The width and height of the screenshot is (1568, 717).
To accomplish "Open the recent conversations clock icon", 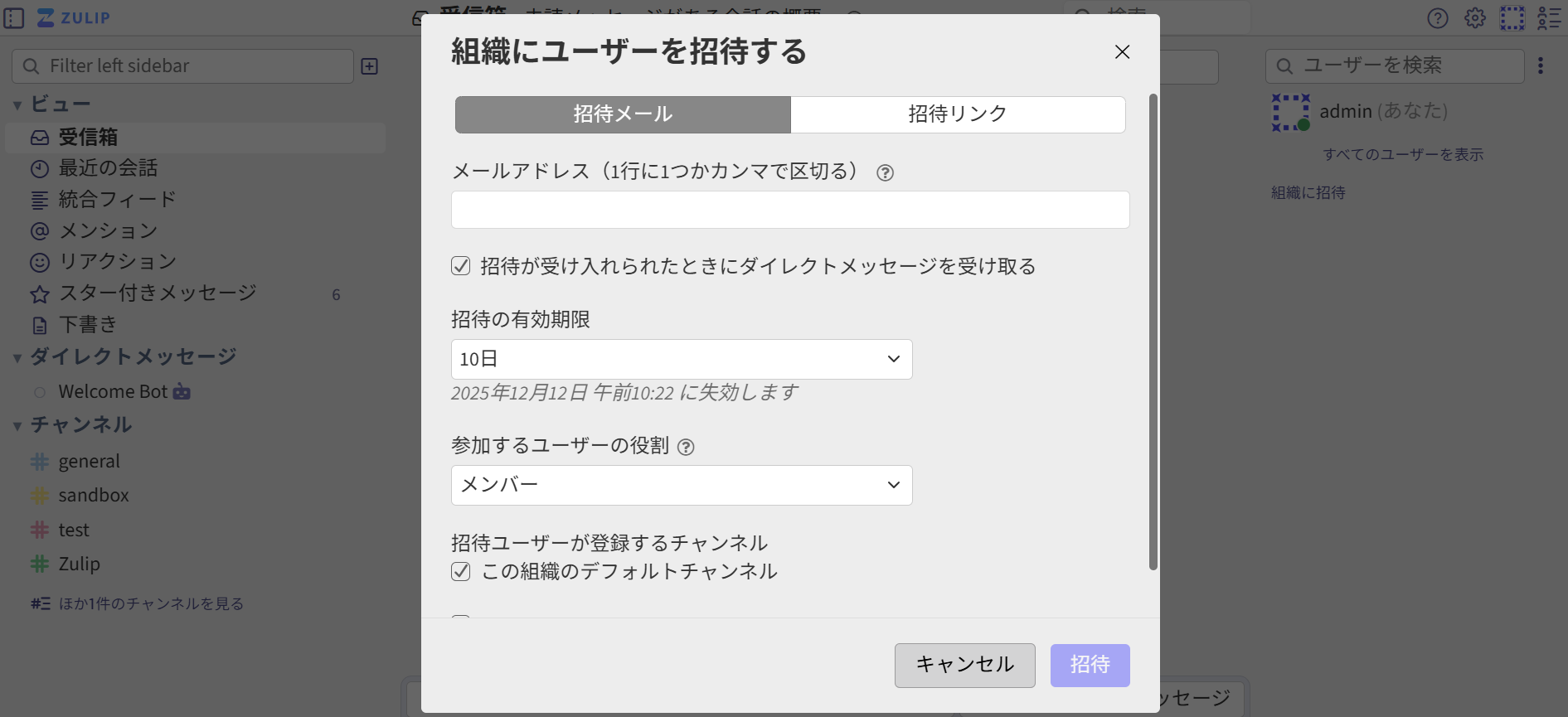I will coord(39,167).
